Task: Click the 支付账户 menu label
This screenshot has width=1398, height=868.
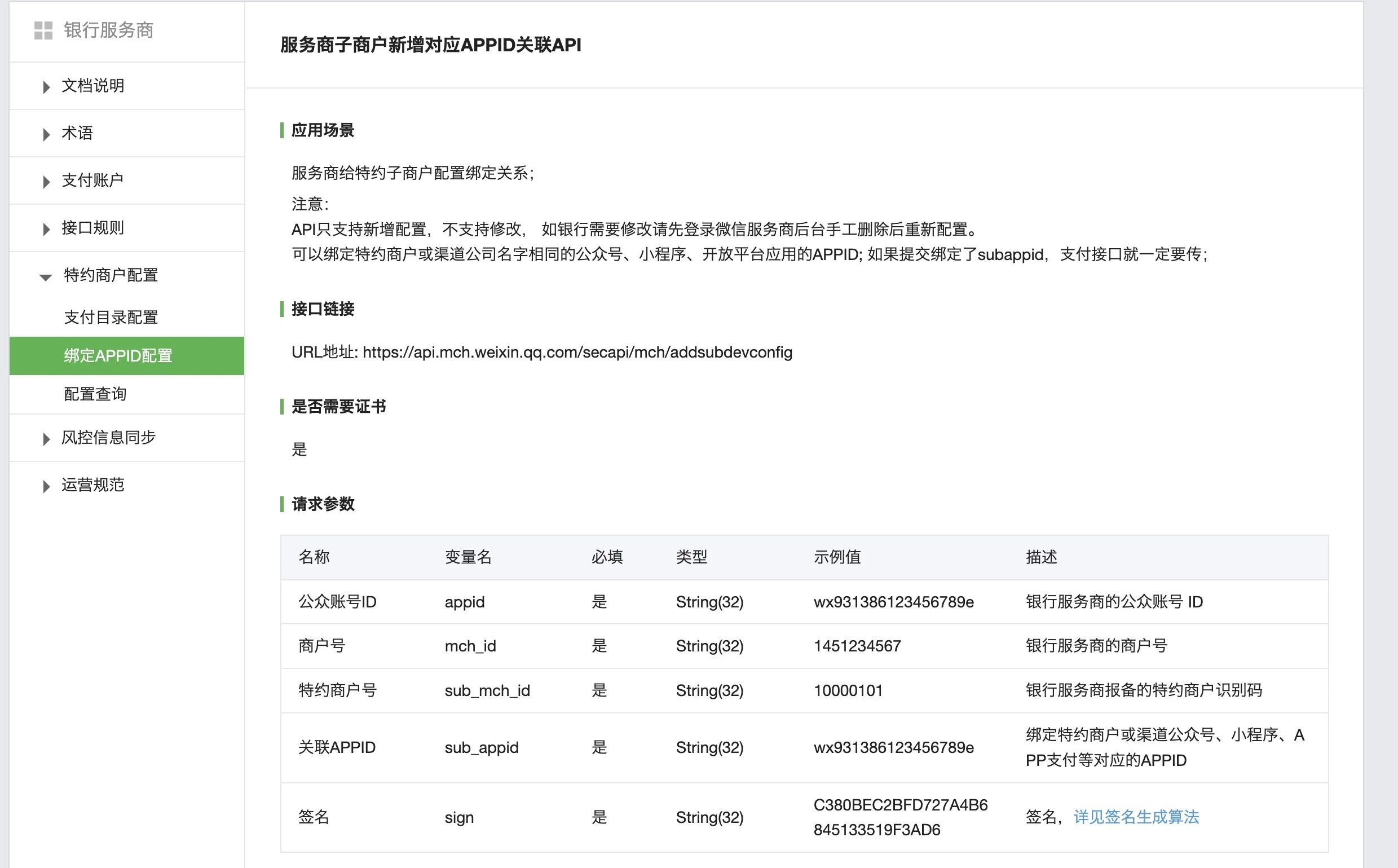Action: pos(93,181)
